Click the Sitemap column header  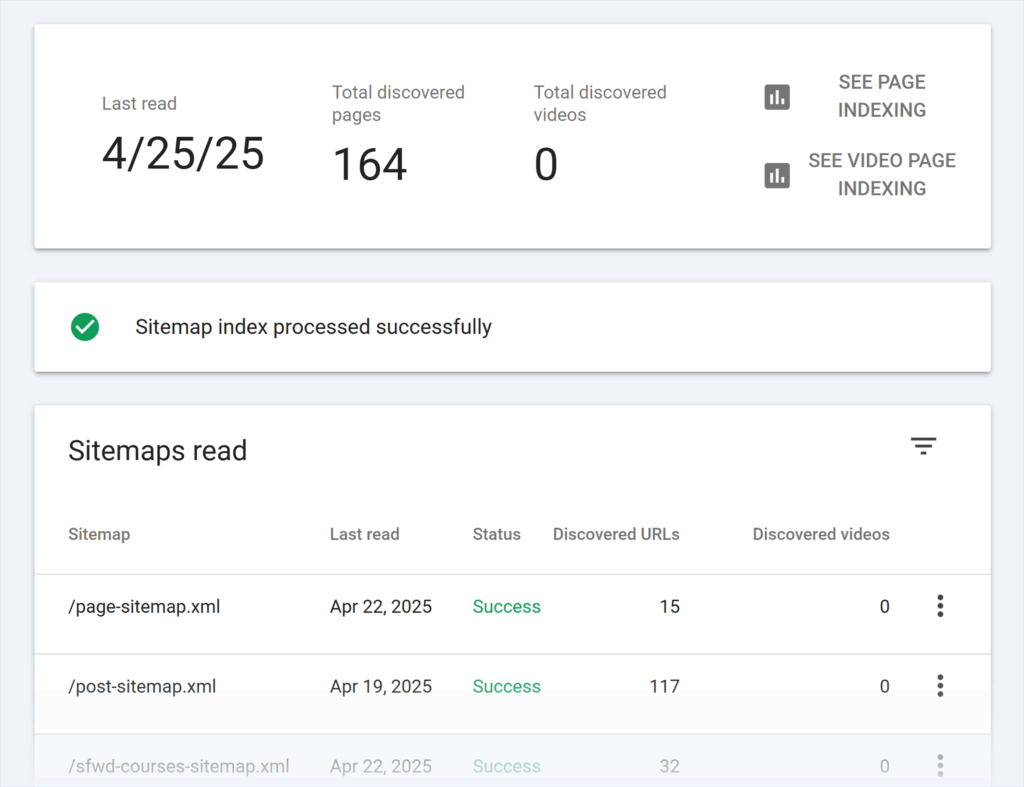pos(99,534)
